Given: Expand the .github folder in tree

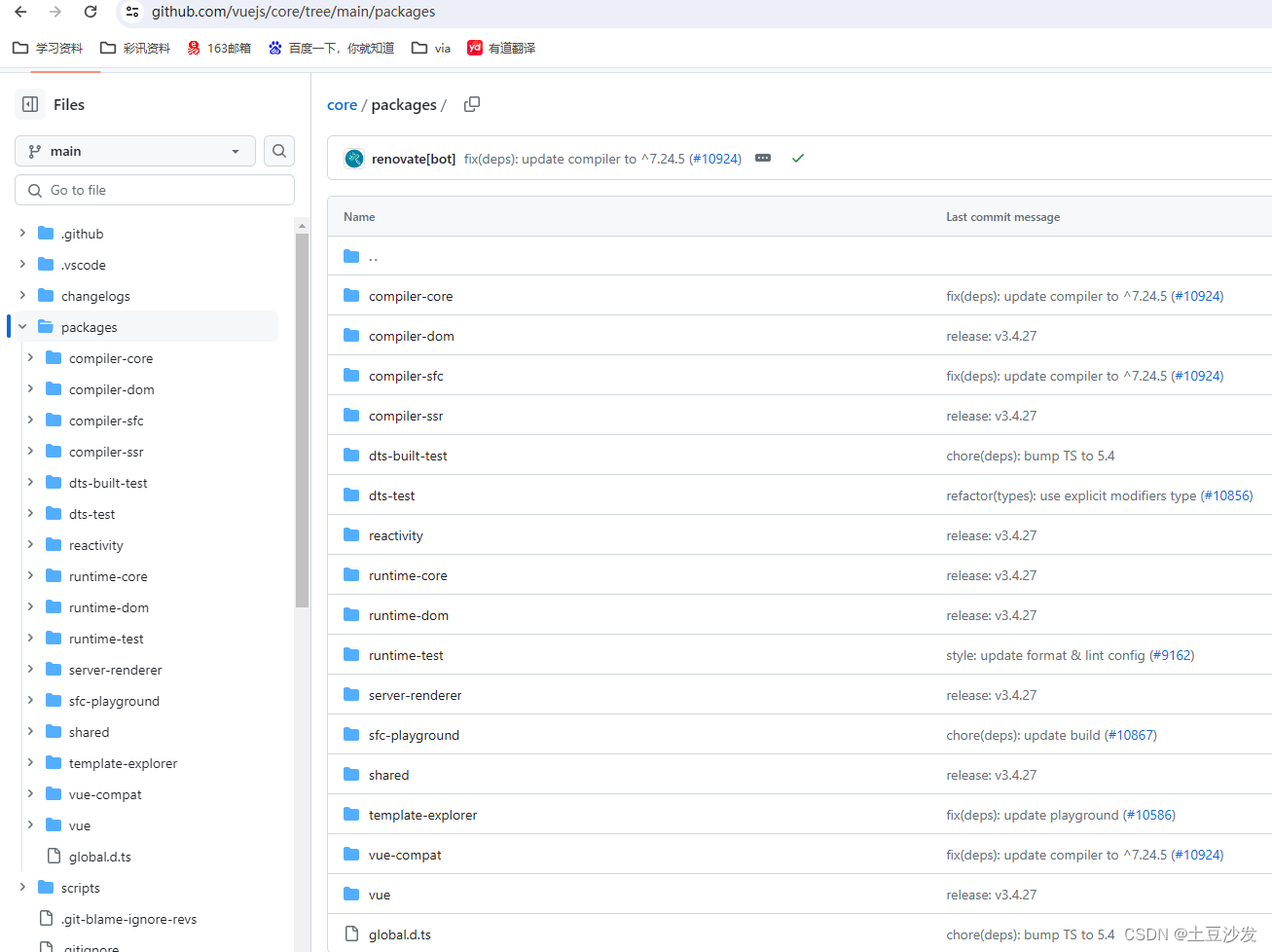Looking at the screenshot, I should (22, 234).
